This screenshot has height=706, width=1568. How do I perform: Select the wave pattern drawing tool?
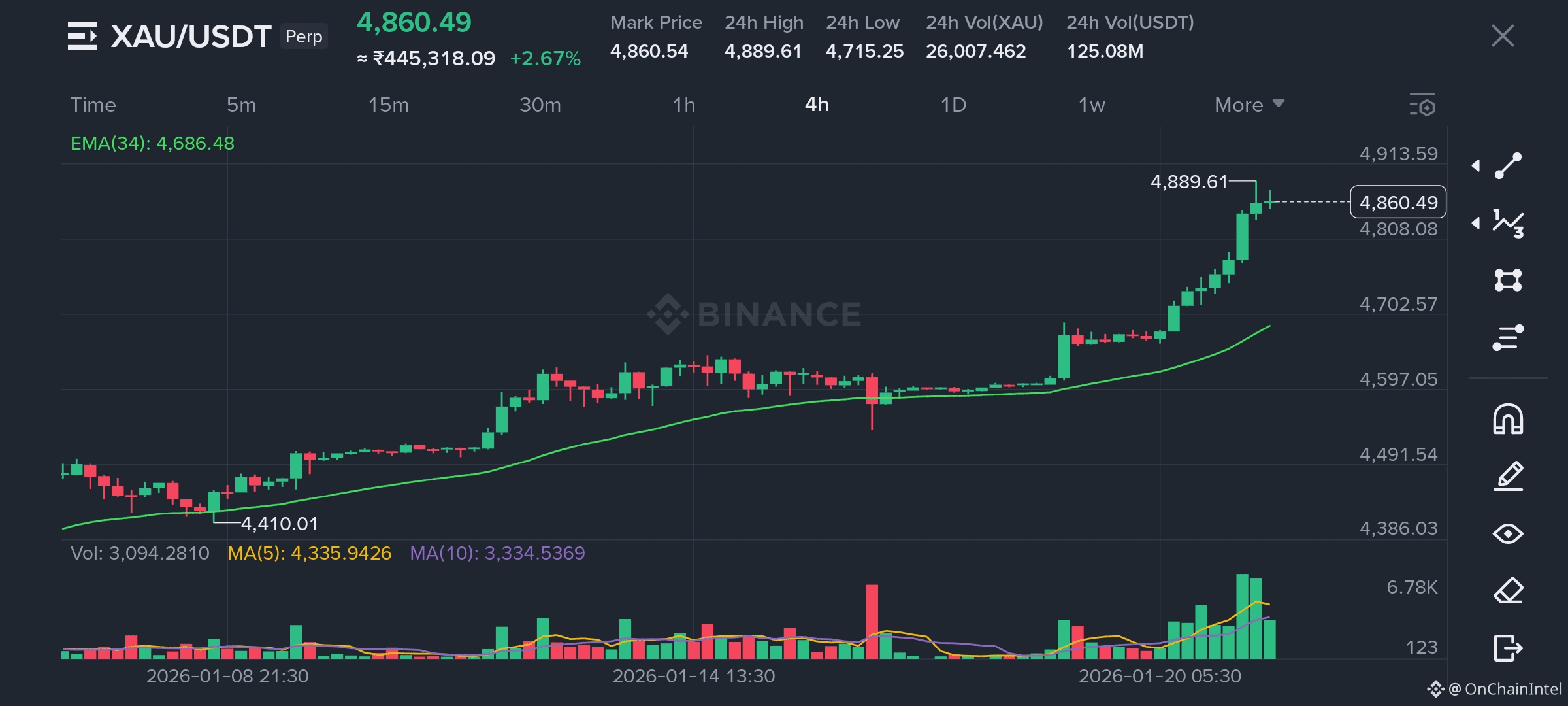point(1508,224)
